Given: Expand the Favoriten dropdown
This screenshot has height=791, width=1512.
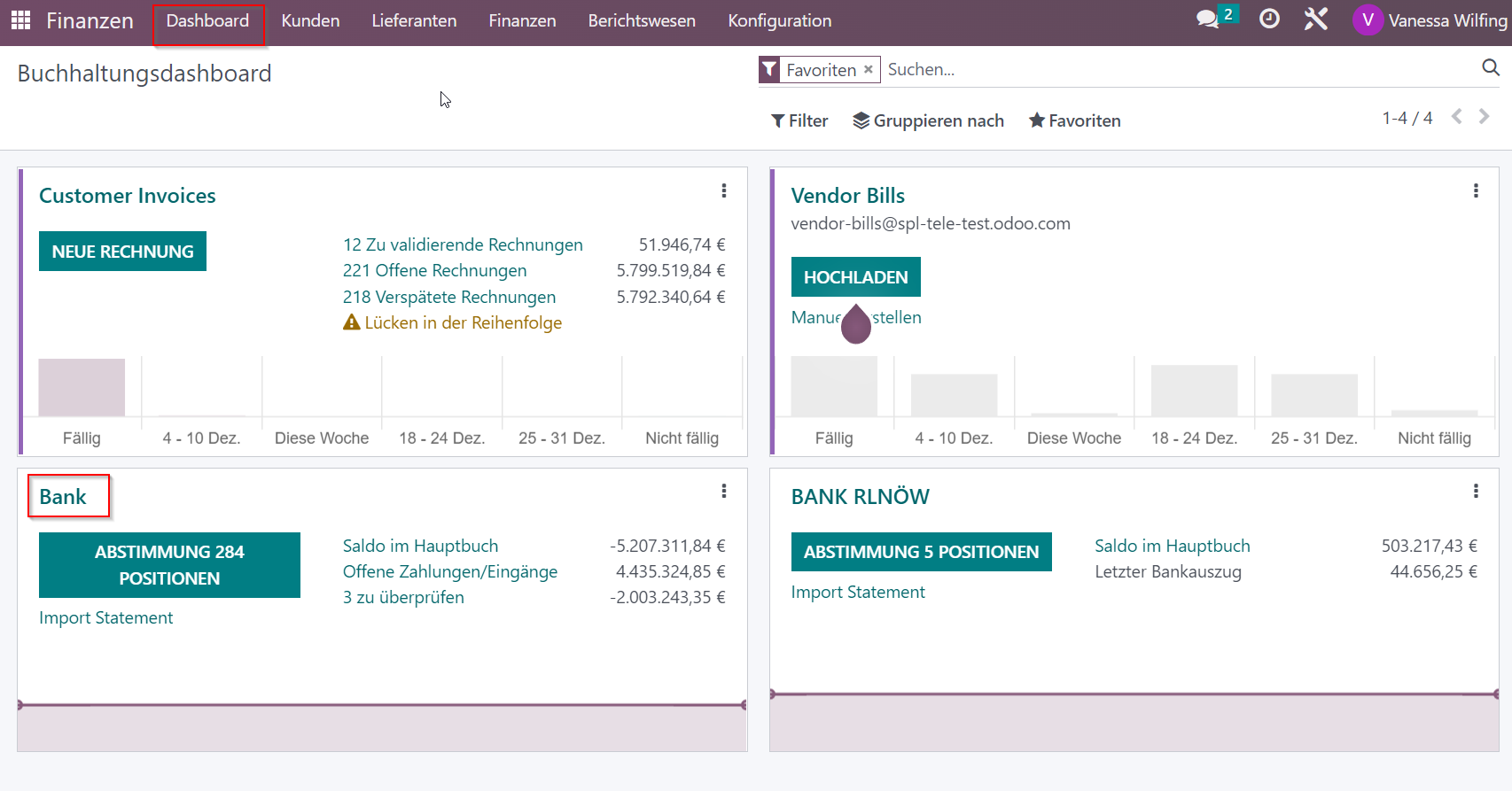Looking at the screenshot, I should click(x=1074, y=120).
